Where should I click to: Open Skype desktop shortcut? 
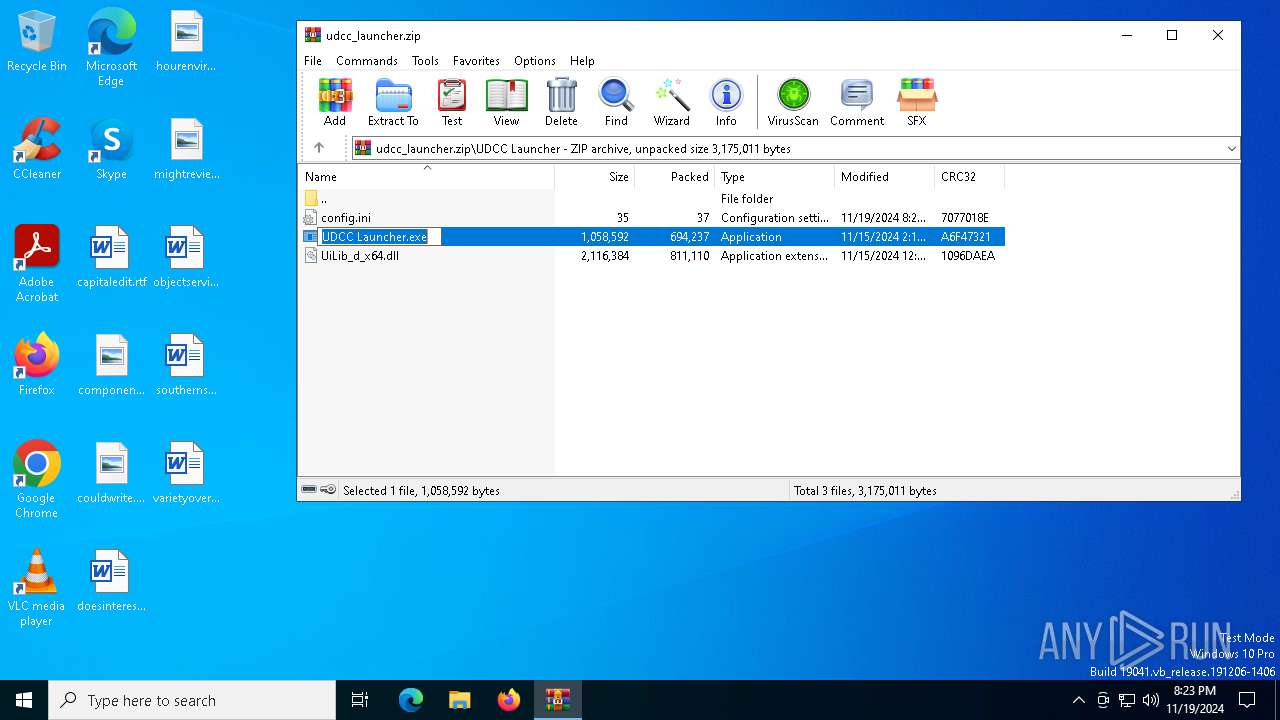111,149
